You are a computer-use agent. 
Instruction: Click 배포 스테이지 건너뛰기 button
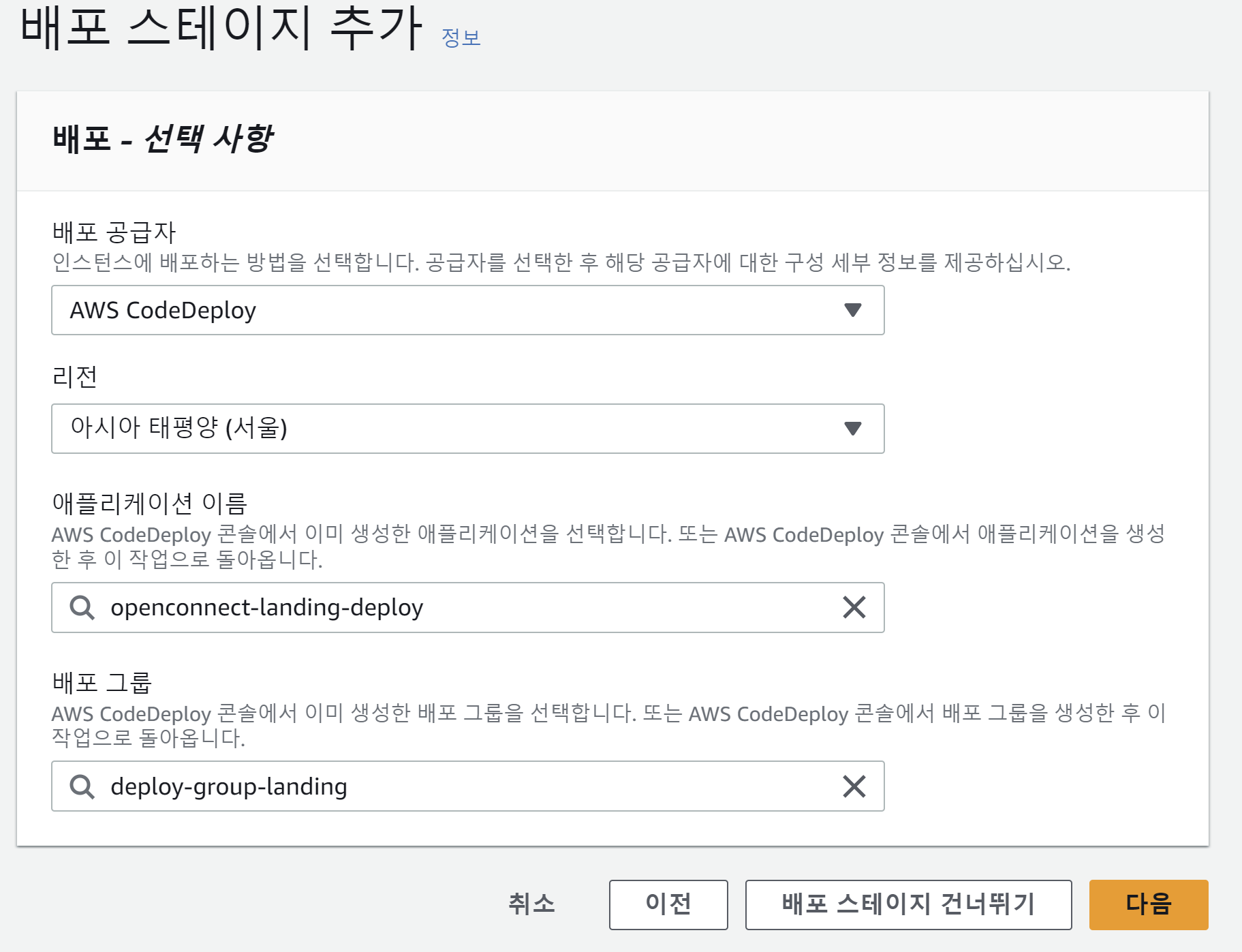coord(908,904)
